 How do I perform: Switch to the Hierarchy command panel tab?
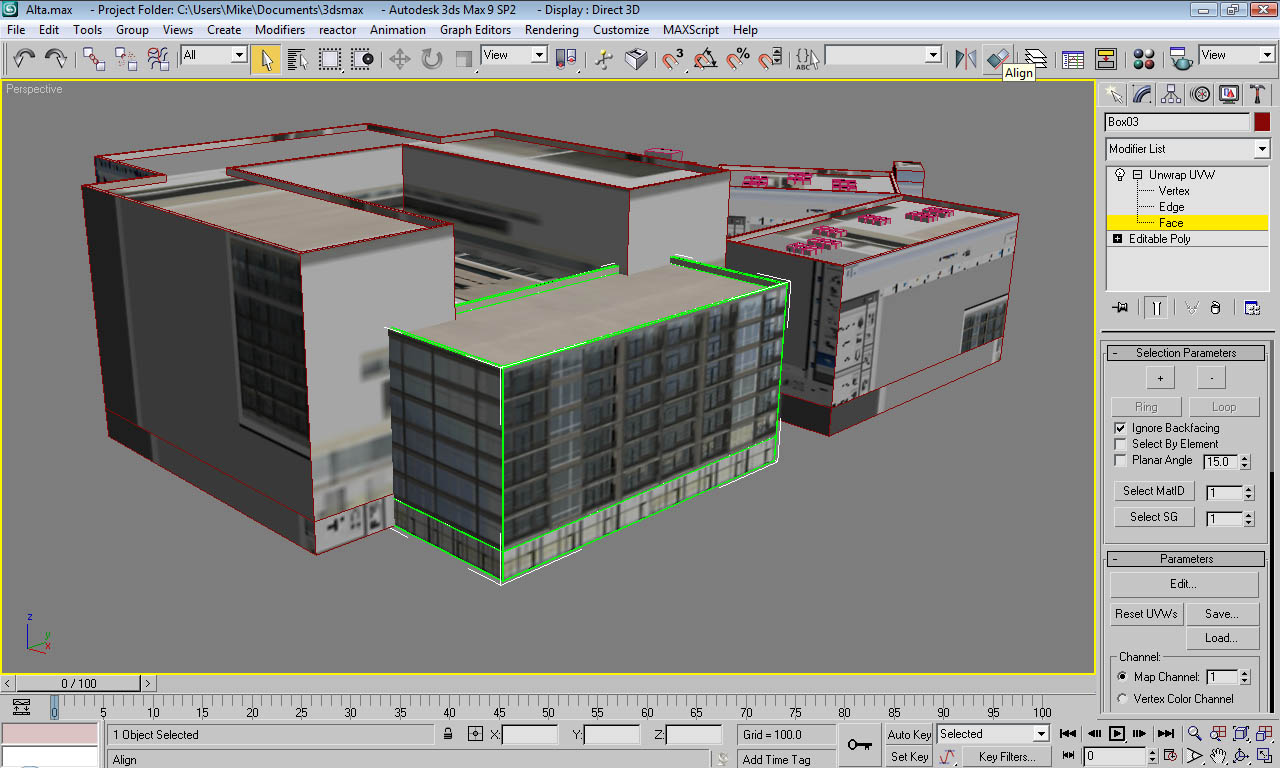(x=1171, y=94)
